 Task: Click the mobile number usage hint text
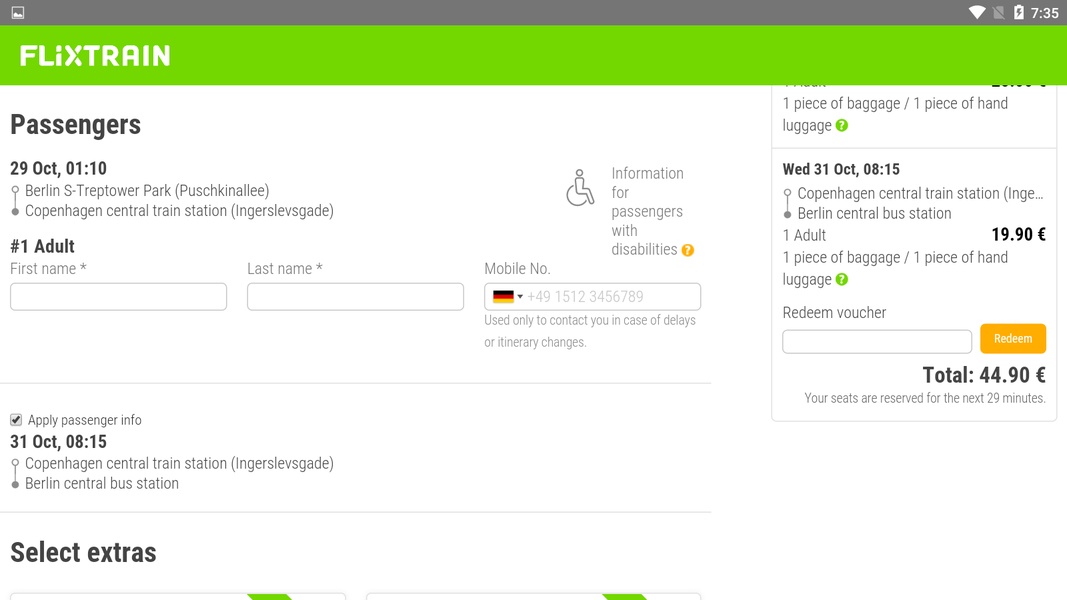(x=590, y=331)
